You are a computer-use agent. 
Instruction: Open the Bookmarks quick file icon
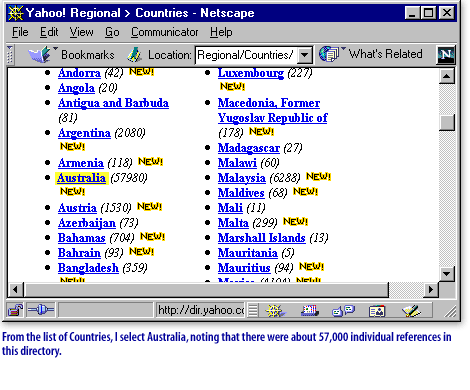40,54
